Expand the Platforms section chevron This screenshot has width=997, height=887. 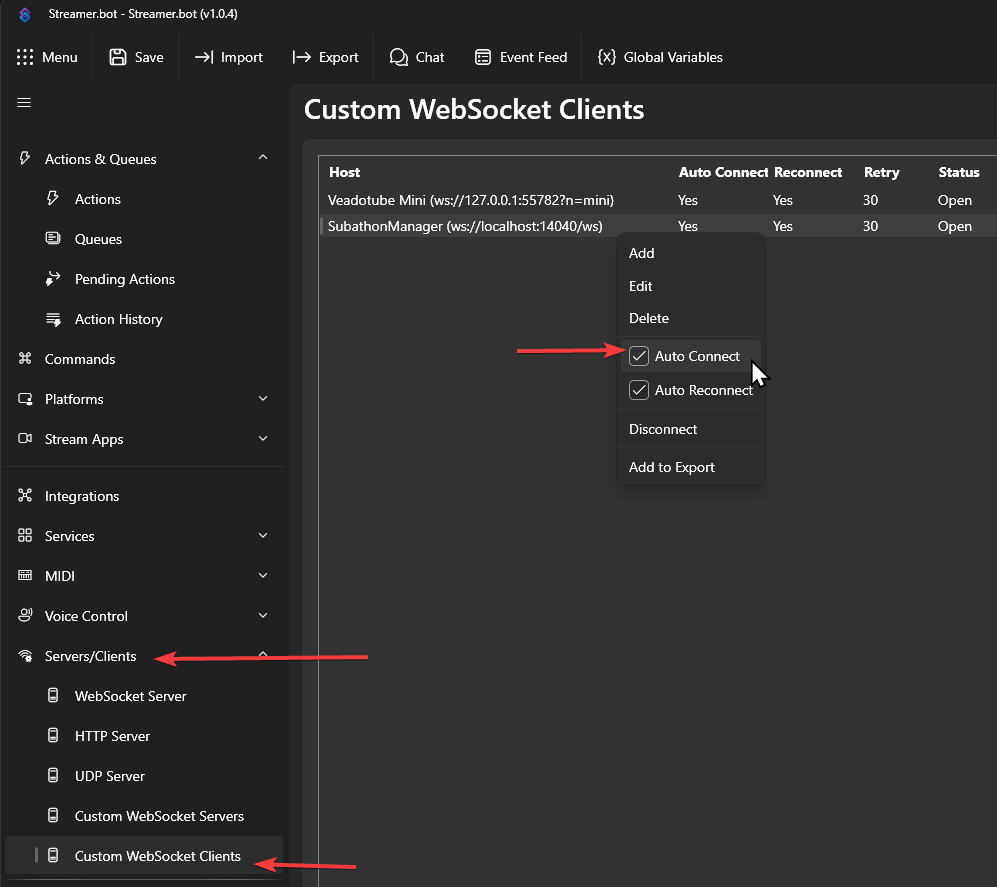263,399
